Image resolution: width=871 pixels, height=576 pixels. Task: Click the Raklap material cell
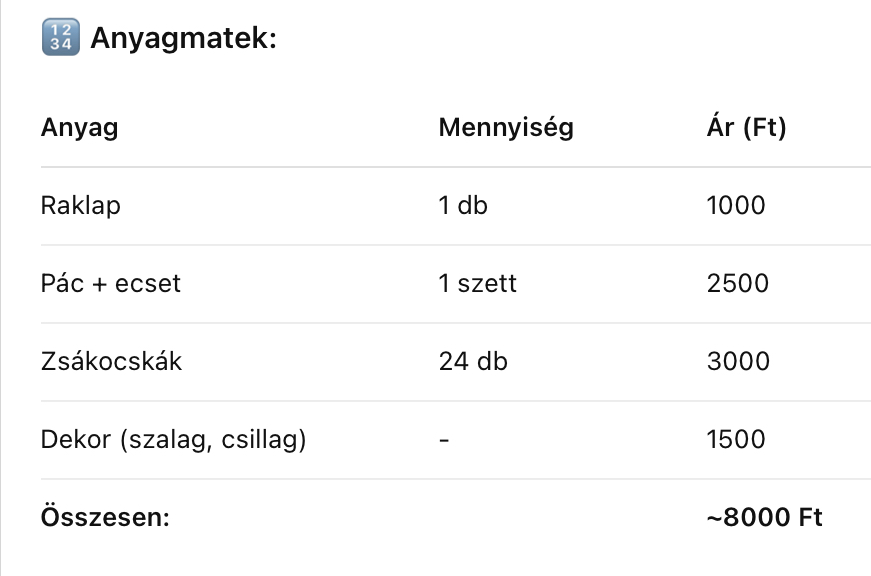(80, 206)
